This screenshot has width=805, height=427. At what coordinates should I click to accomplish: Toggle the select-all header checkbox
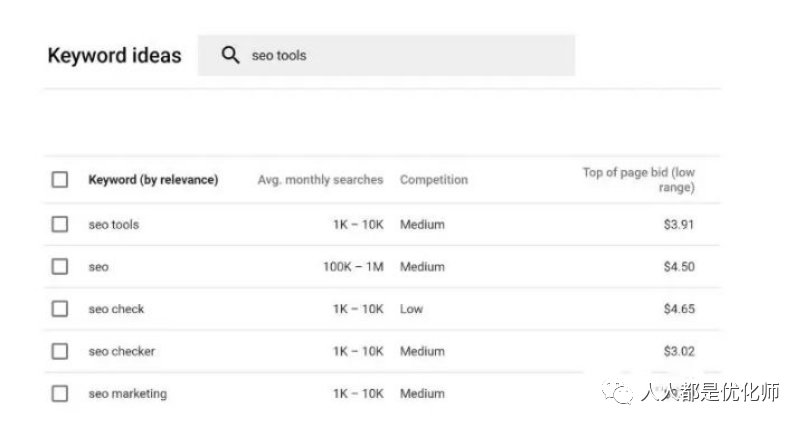click(x=60, y=180)
